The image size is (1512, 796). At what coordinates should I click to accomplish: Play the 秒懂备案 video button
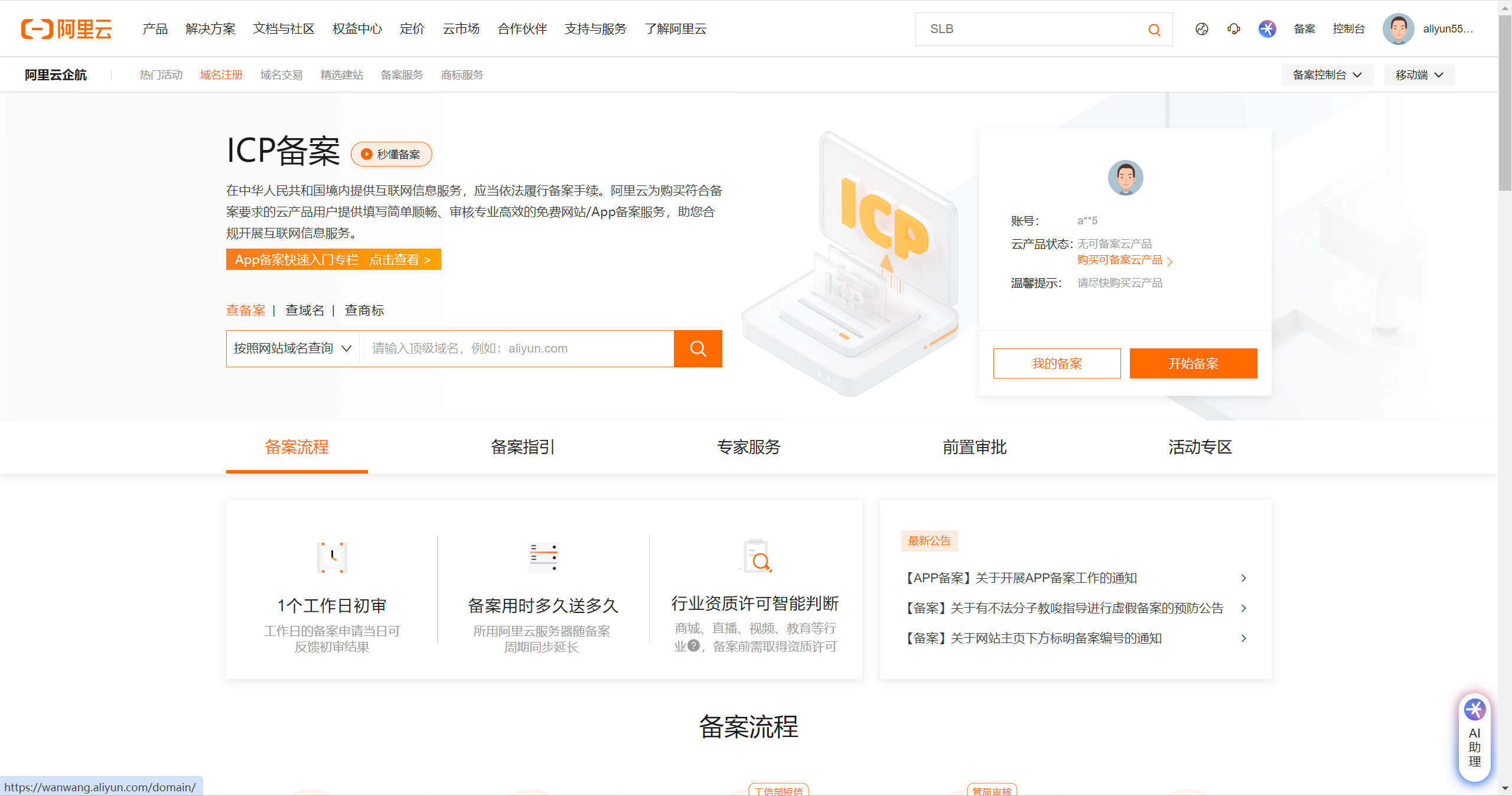point(391,154)
